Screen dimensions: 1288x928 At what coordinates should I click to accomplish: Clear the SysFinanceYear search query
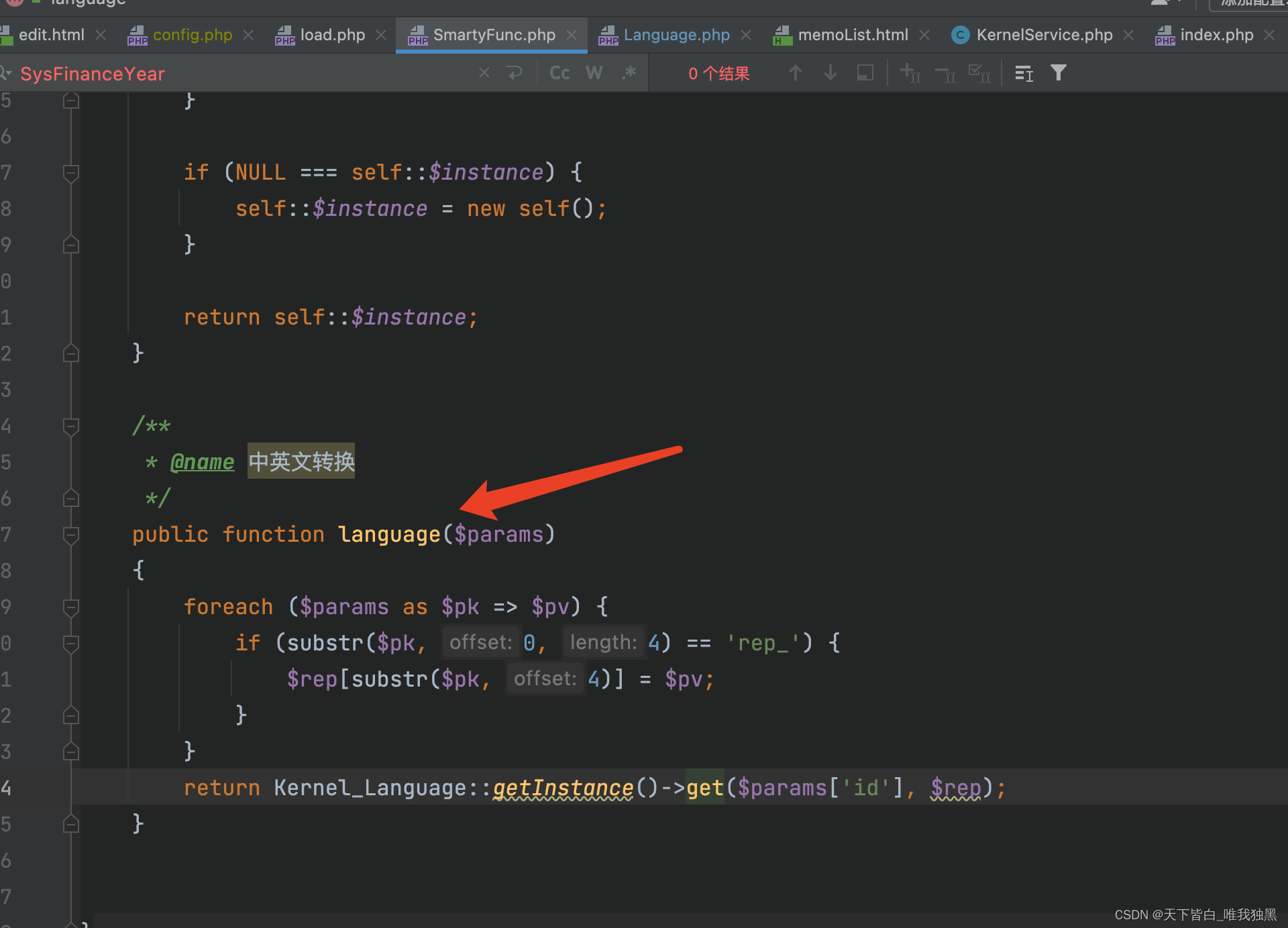point(484,72)
